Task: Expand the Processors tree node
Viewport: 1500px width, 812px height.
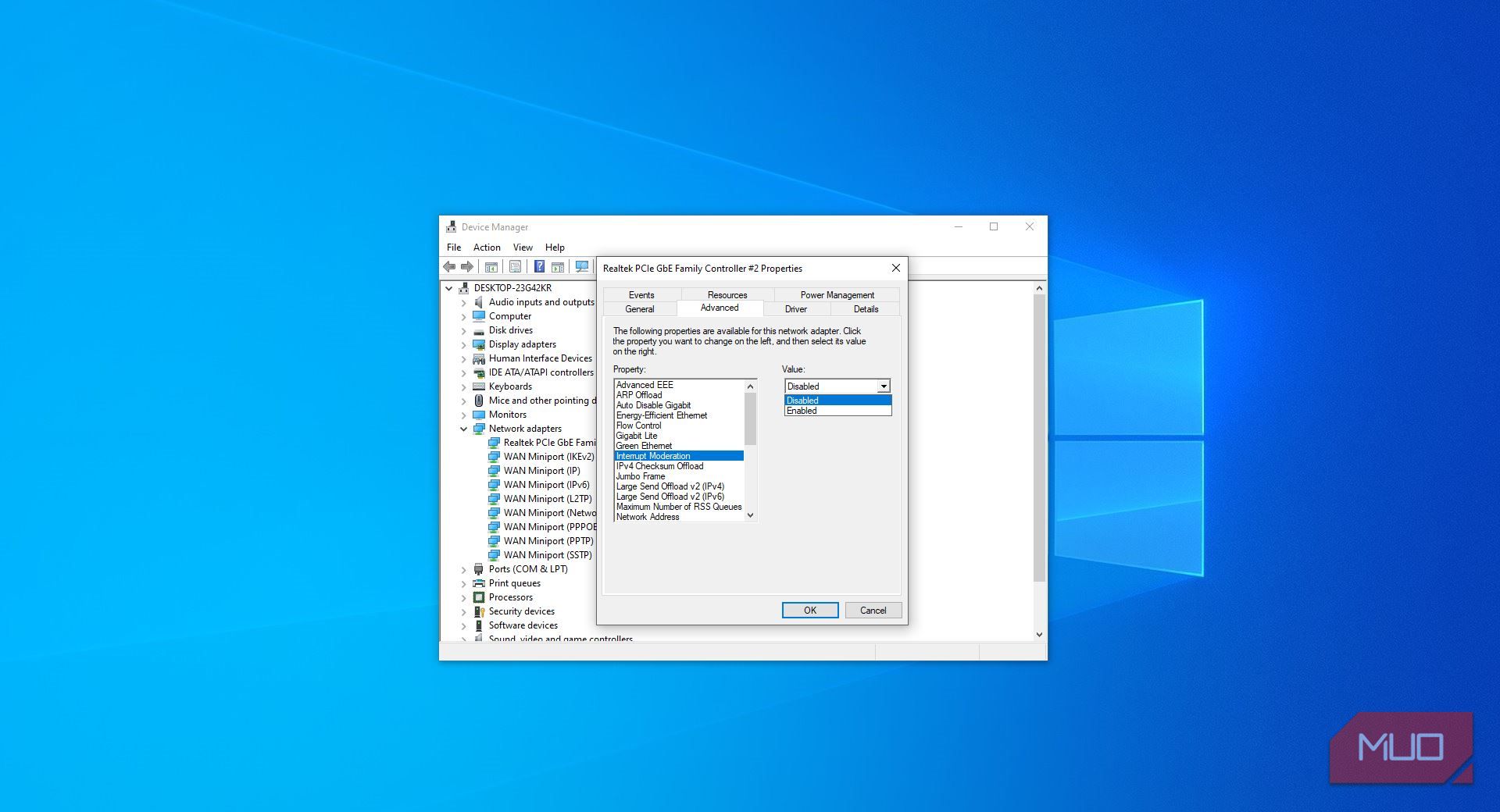Action: tap(463, 598)
